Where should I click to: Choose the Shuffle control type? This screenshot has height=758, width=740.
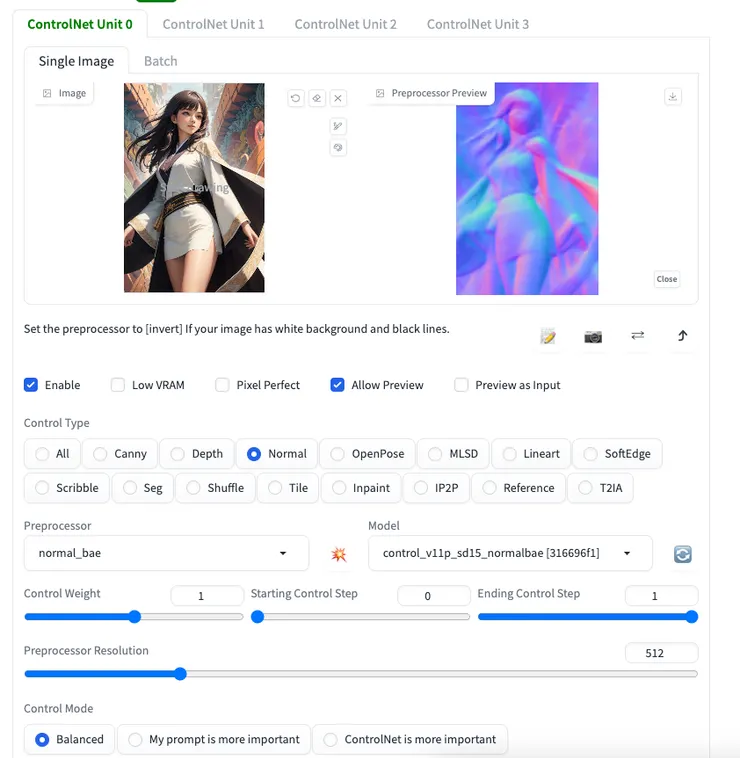[215, 488]
